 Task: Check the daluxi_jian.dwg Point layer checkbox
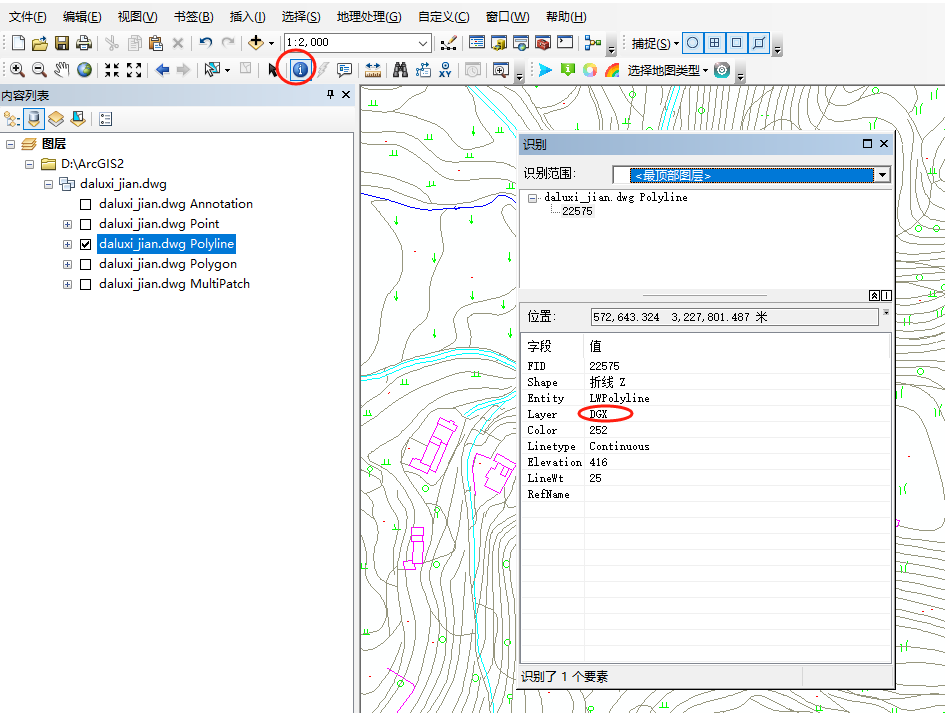pyautogui.click(x=85, y=223)
